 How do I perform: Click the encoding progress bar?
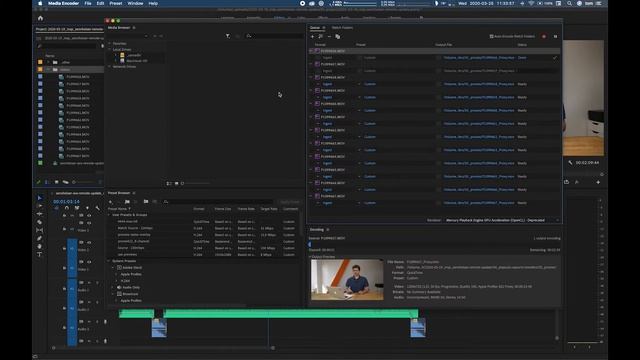coord(434,244)
